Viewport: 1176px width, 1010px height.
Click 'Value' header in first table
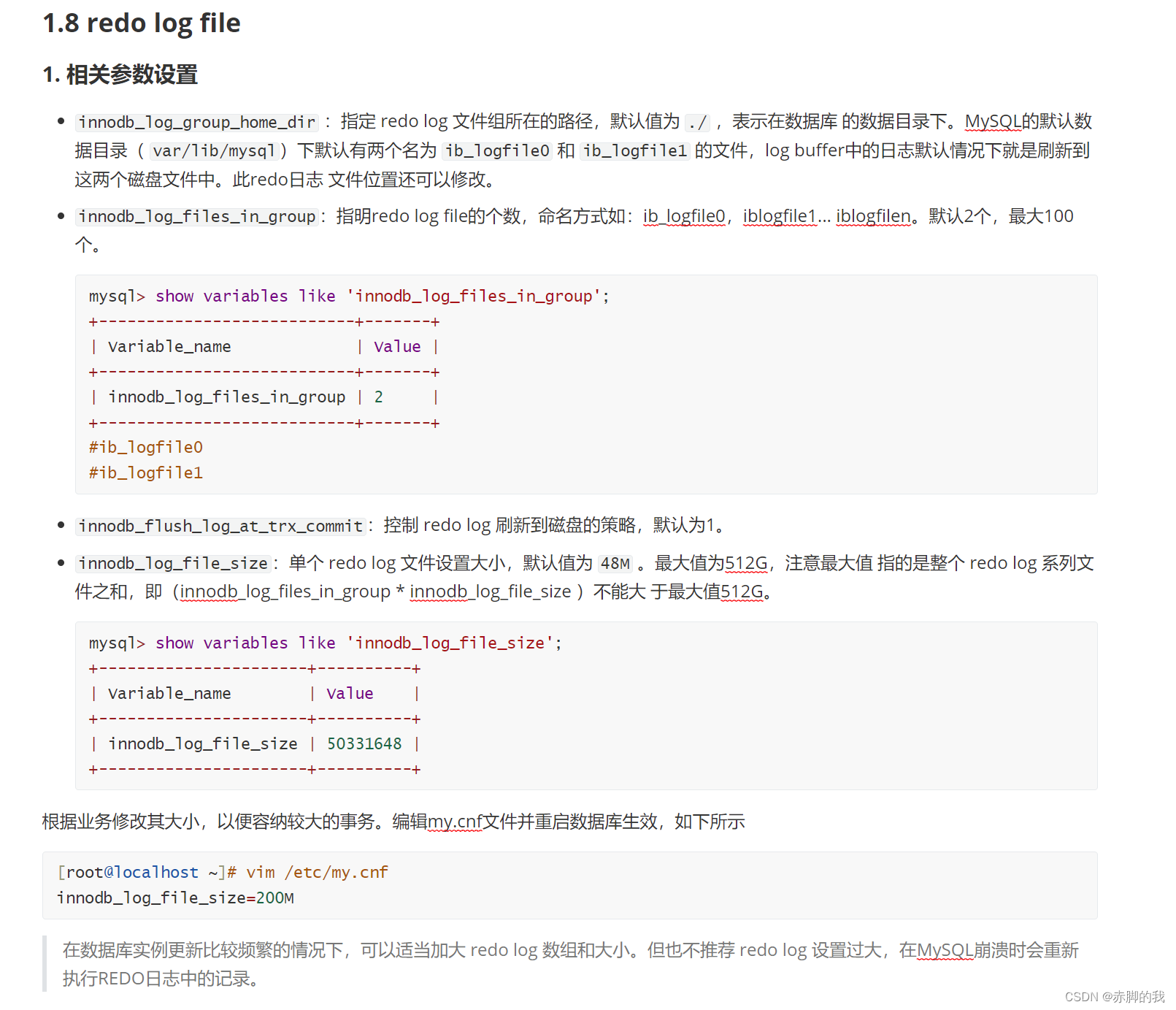coord(397,347)
